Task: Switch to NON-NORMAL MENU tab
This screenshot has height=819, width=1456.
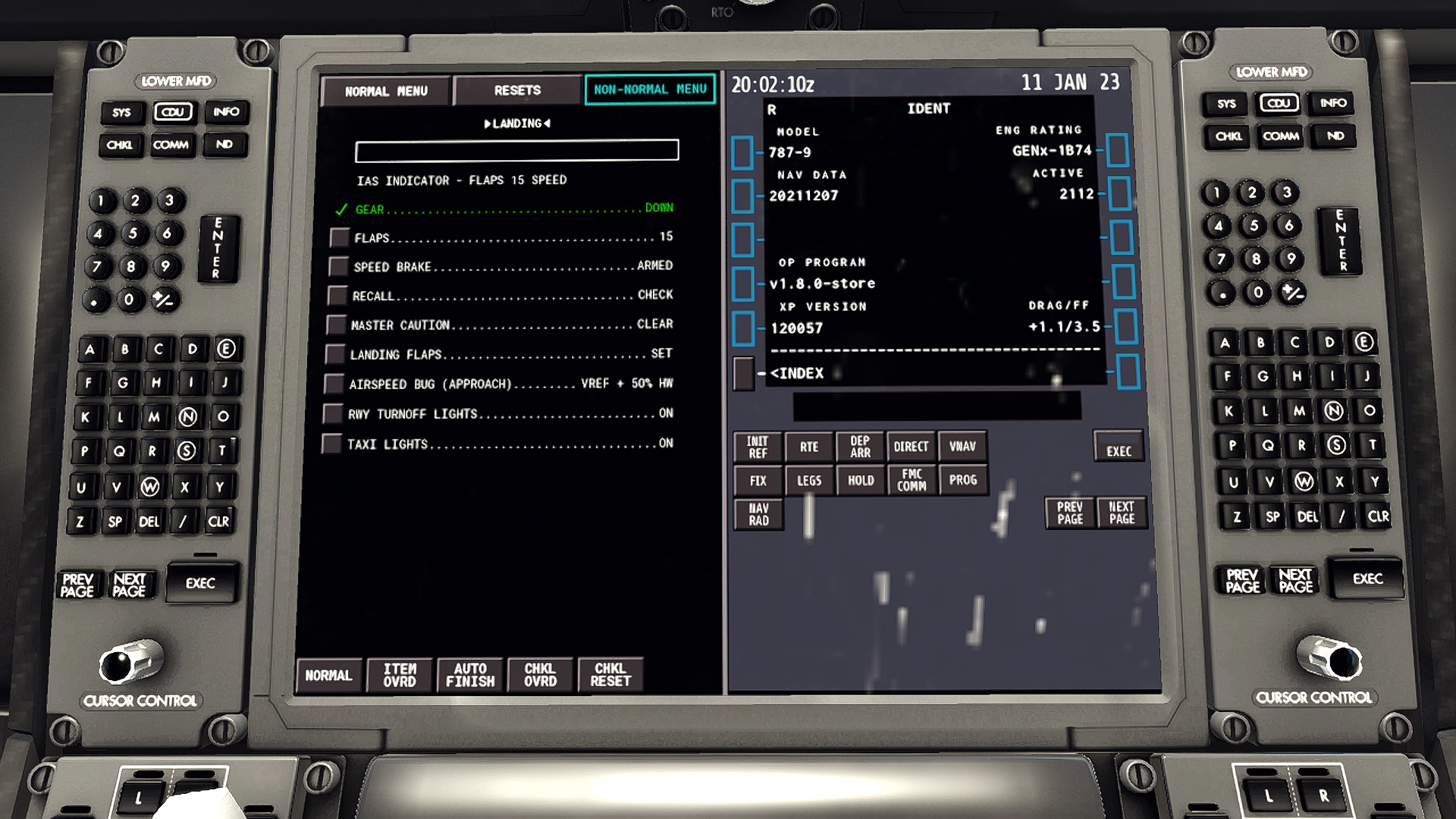Action: 650,89
